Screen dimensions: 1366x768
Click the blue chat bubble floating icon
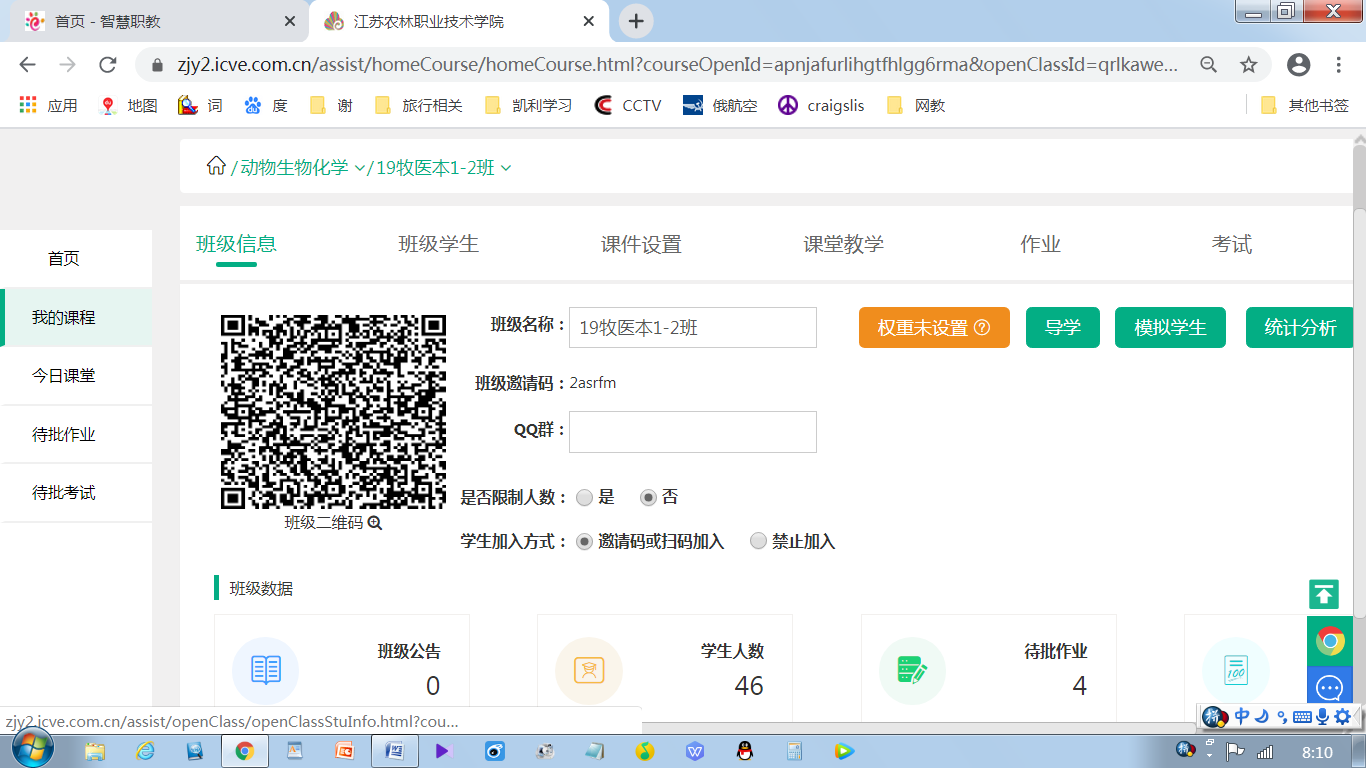coord(1330,688)
